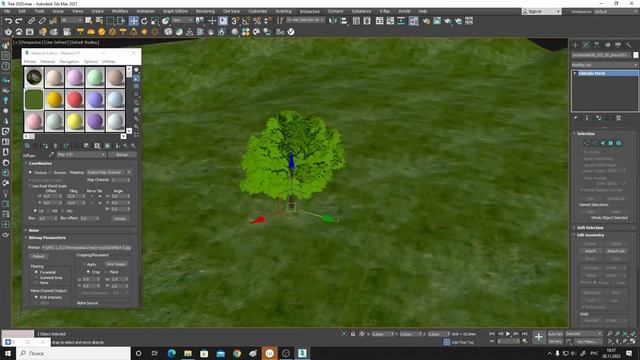
Task: Toggle the Percent Snap icon
Action: pos(257,20)
